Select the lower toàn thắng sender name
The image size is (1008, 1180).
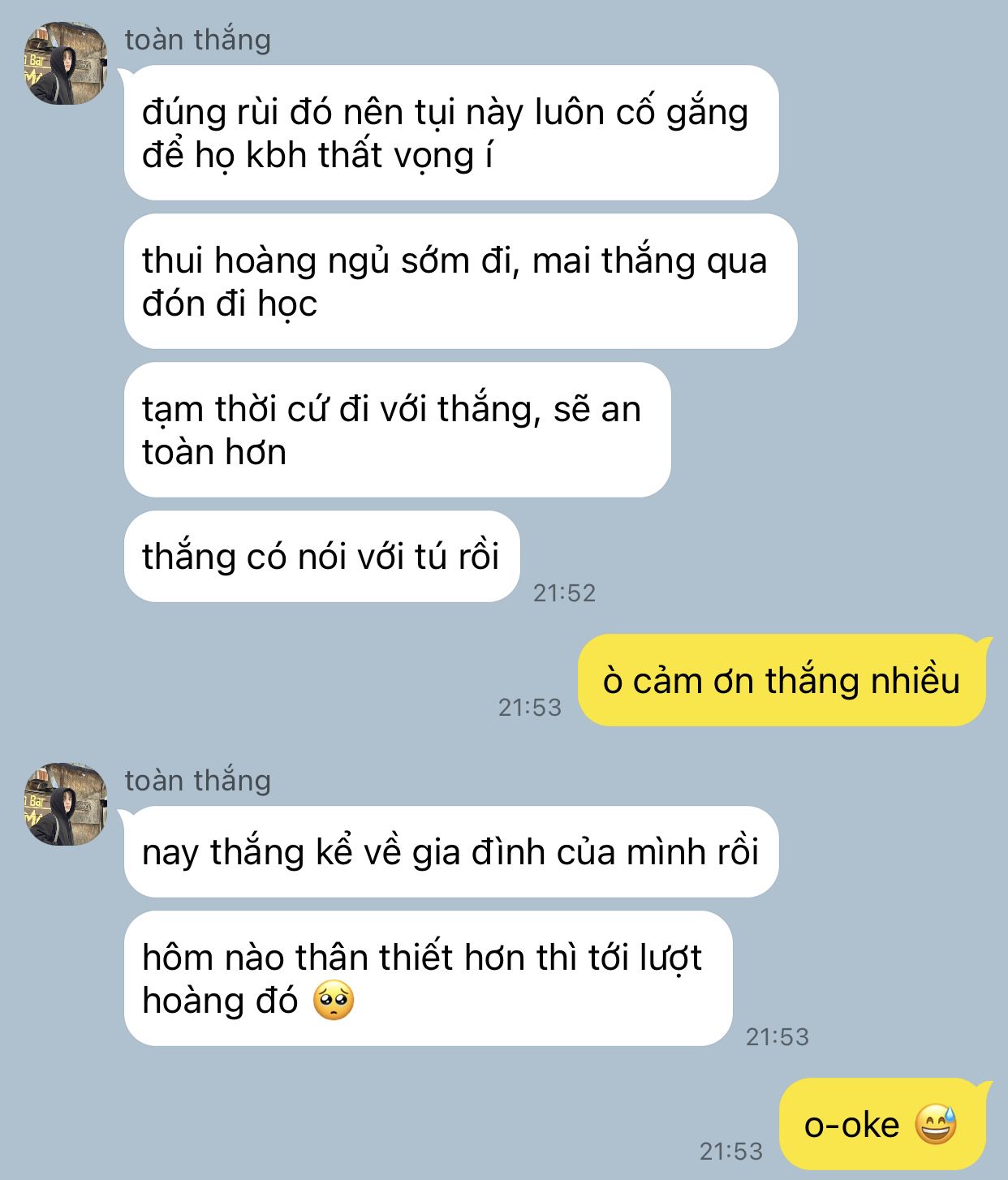tap(198, 780)
